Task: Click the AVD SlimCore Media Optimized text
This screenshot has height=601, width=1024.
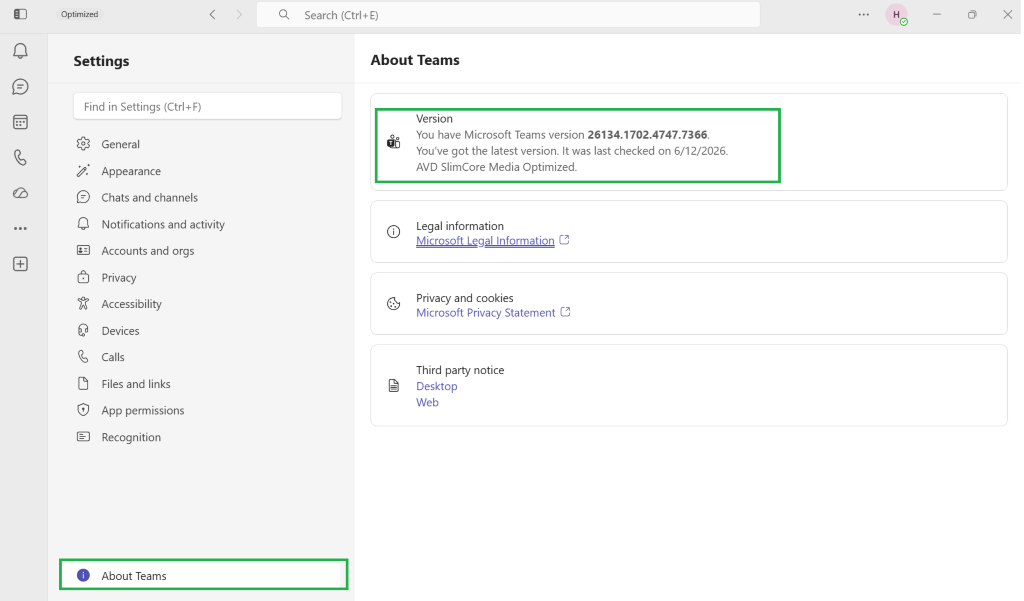Action: (496, 167)
